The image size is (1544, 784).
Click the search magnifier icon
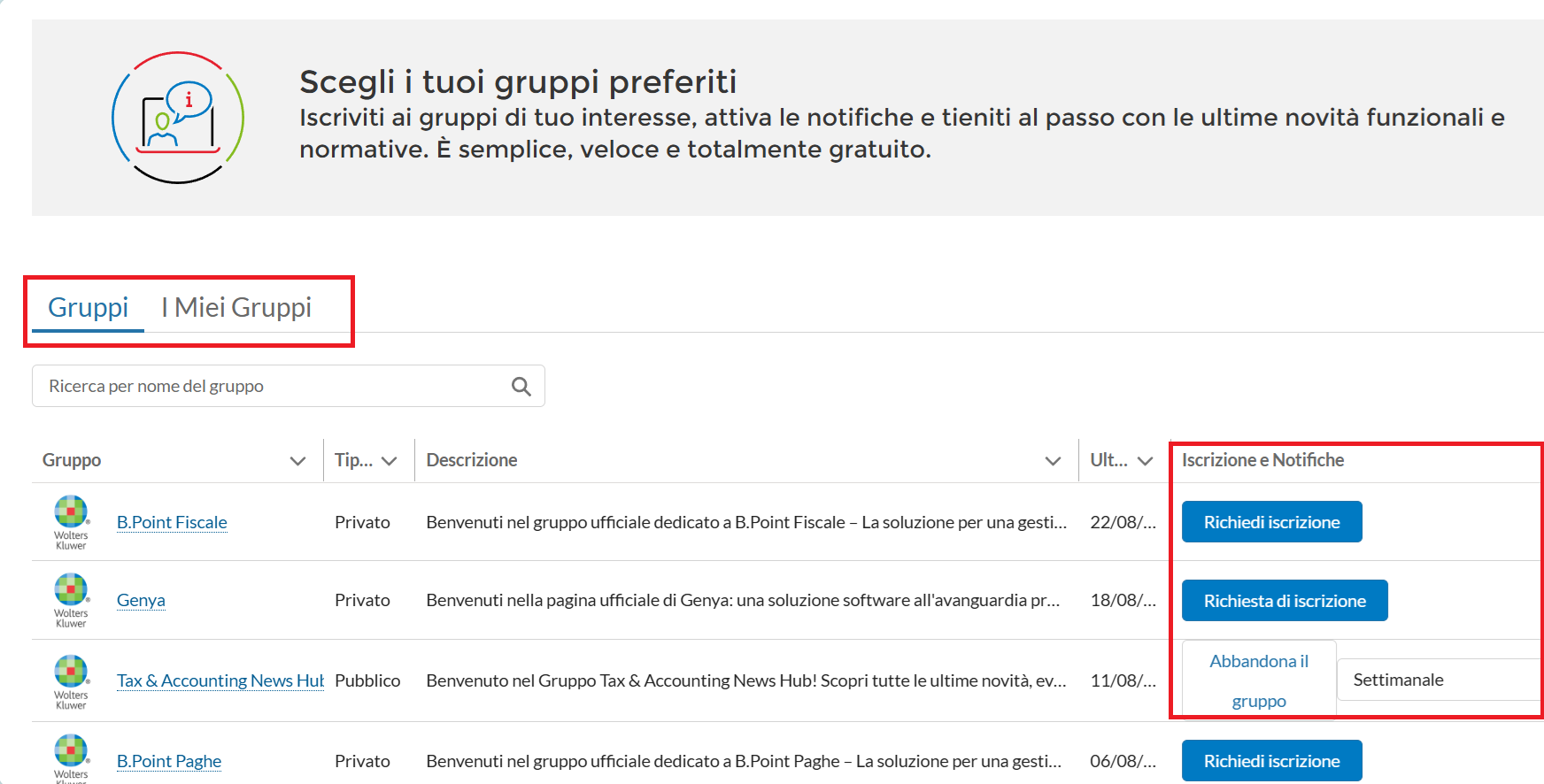[x=521, y=386]
